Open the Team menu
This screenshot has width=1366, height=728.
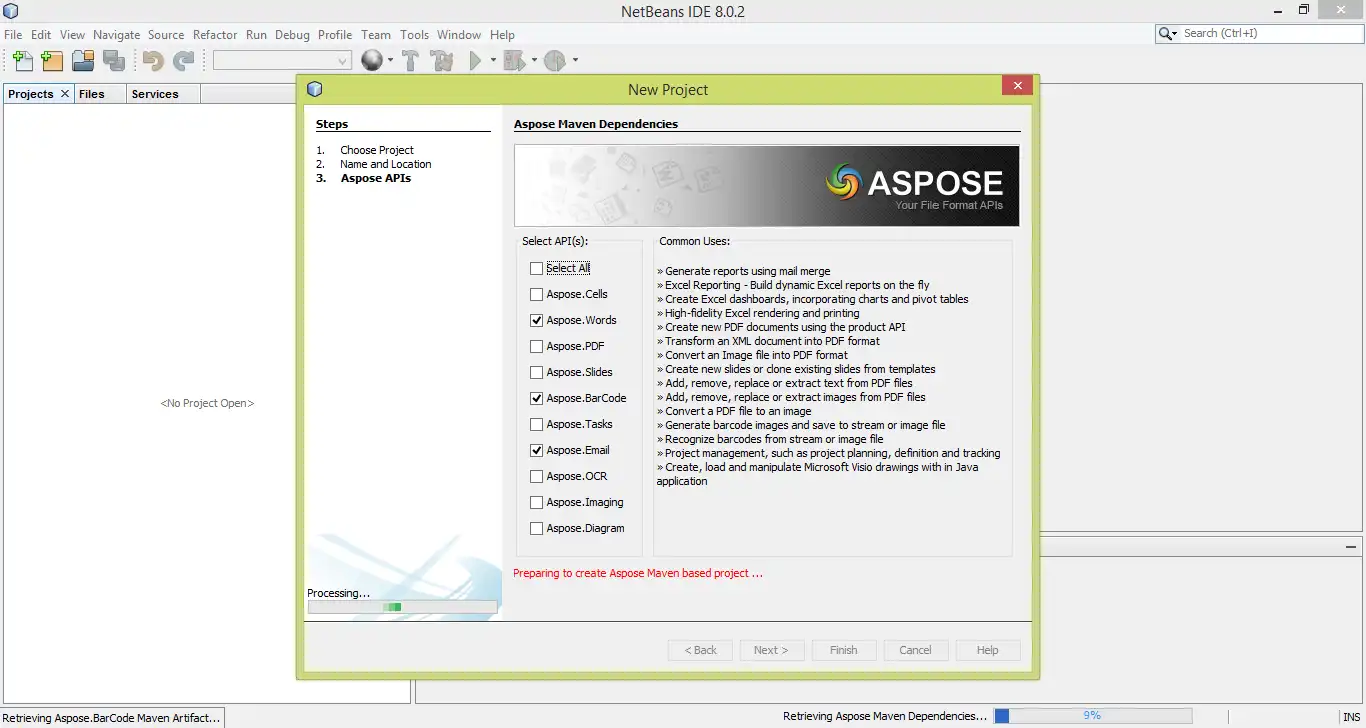(x=376, y=34)
